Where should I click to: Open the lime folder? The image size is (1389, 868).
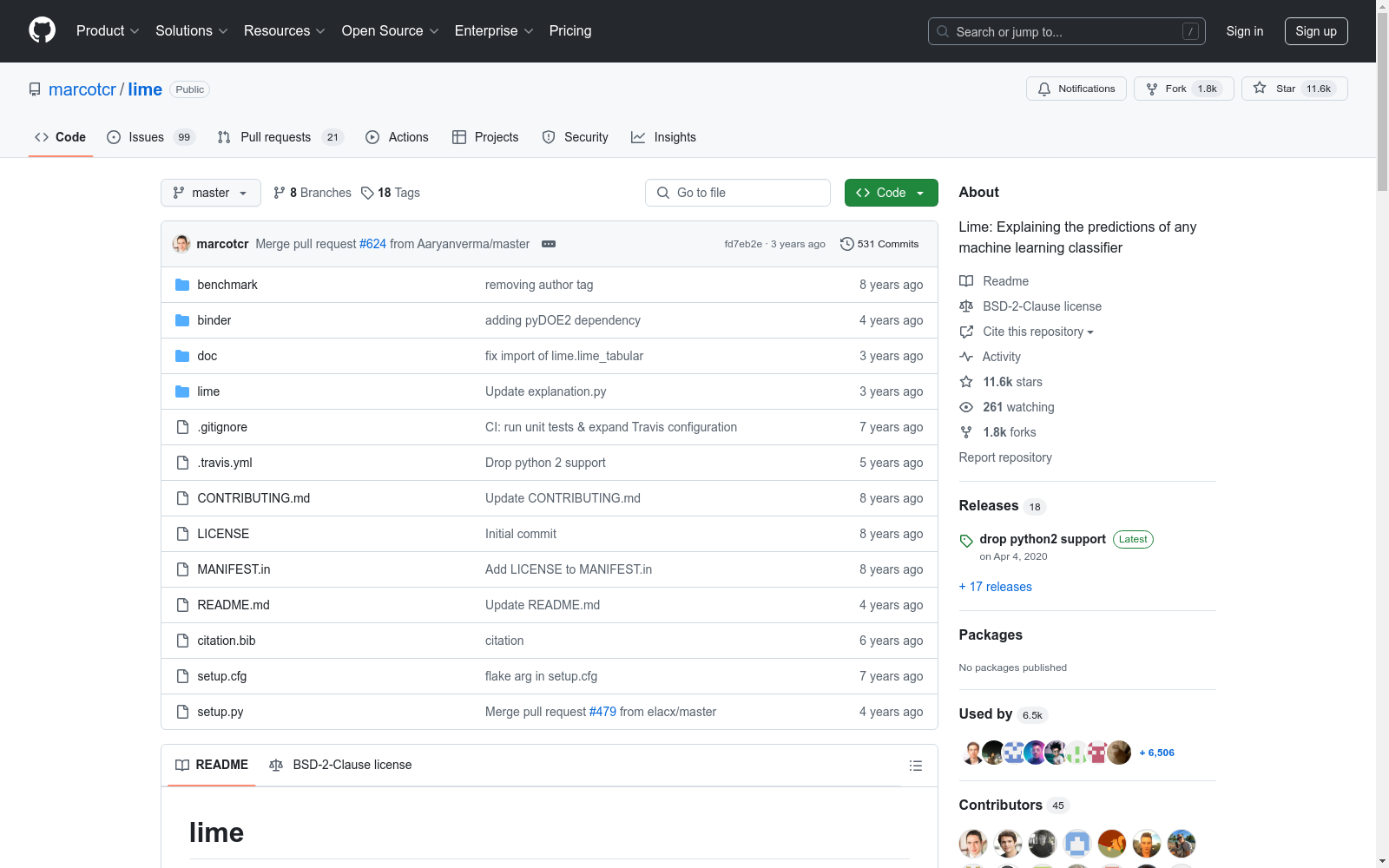[x=208, y=391]
